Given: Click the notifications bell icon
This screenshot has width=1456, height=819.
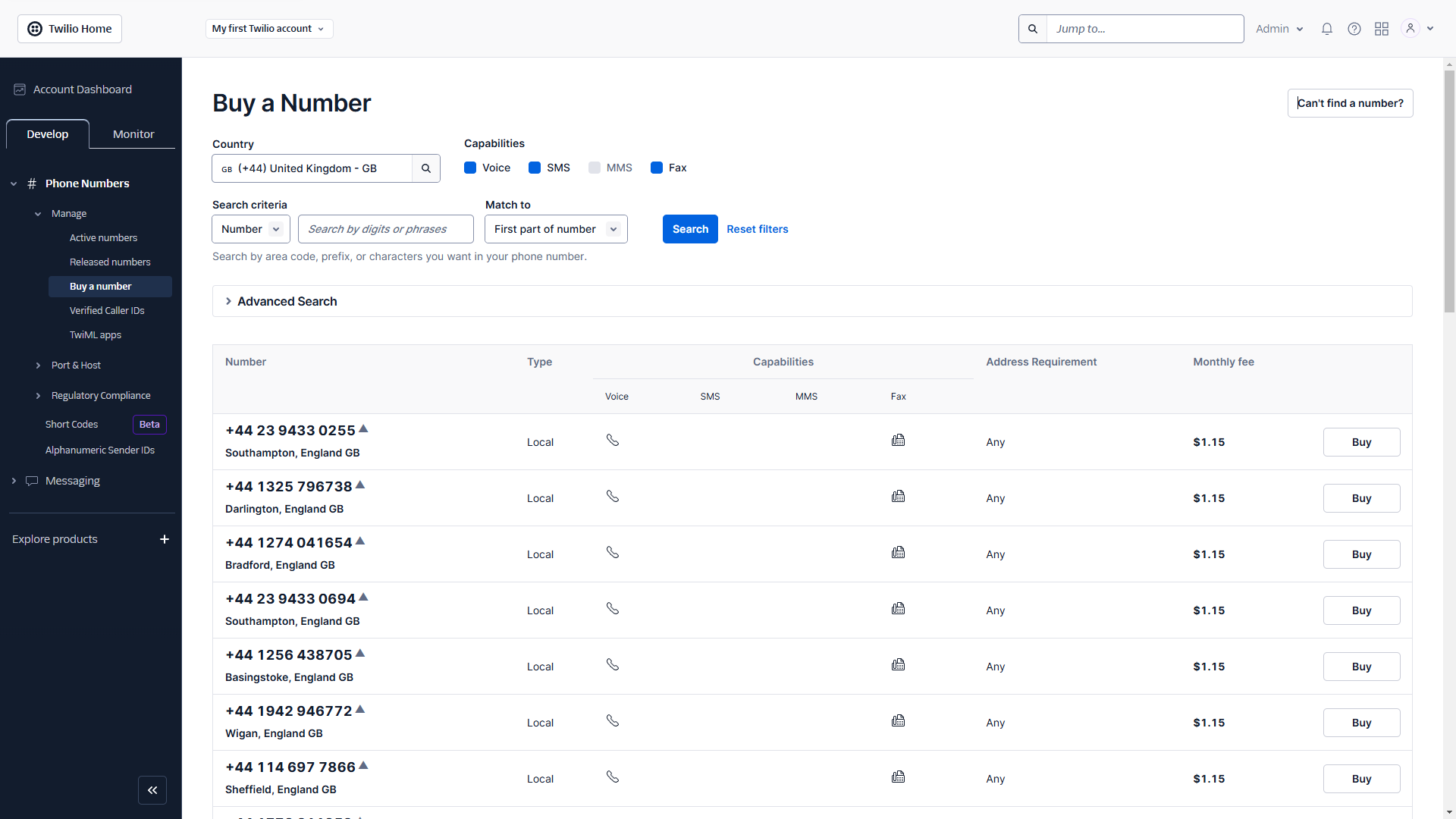Looking at the screenshot, I should [1326, 28].
